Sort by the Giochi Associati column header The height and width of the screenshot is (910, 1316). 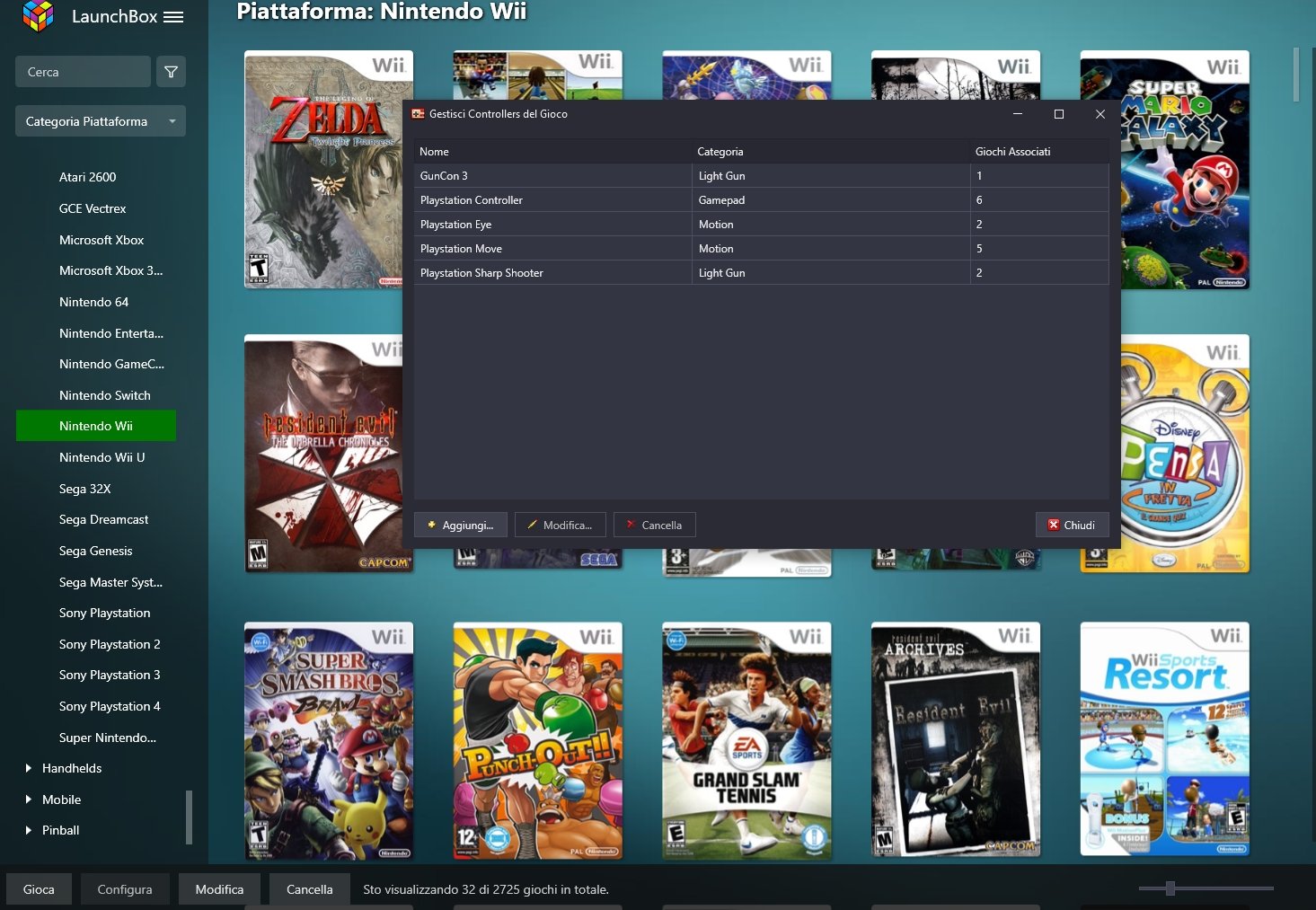tap(1039, 152)
